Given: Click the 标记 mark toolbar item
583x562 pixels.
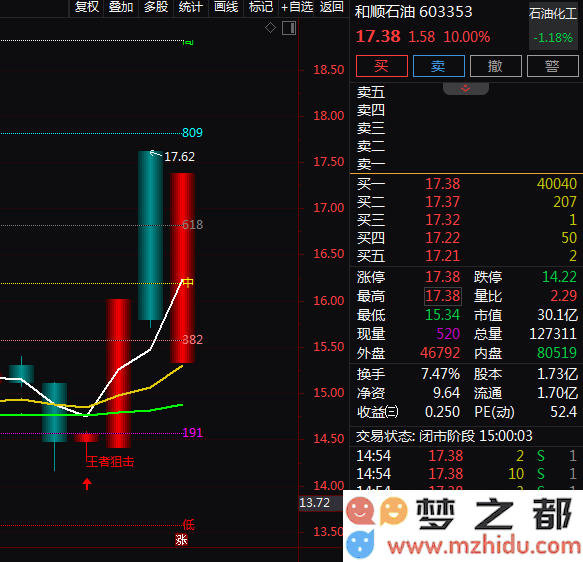Looking at the screenshot, I should click(261, 7).
